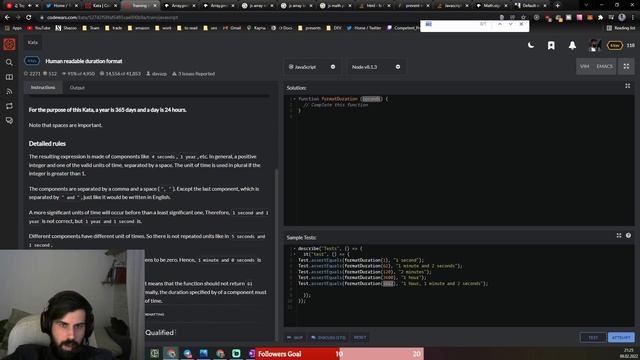Switch to the Instructions tab
Image resolution: width=640 pixels, height=360 pixels.
(x=43, y=87)
